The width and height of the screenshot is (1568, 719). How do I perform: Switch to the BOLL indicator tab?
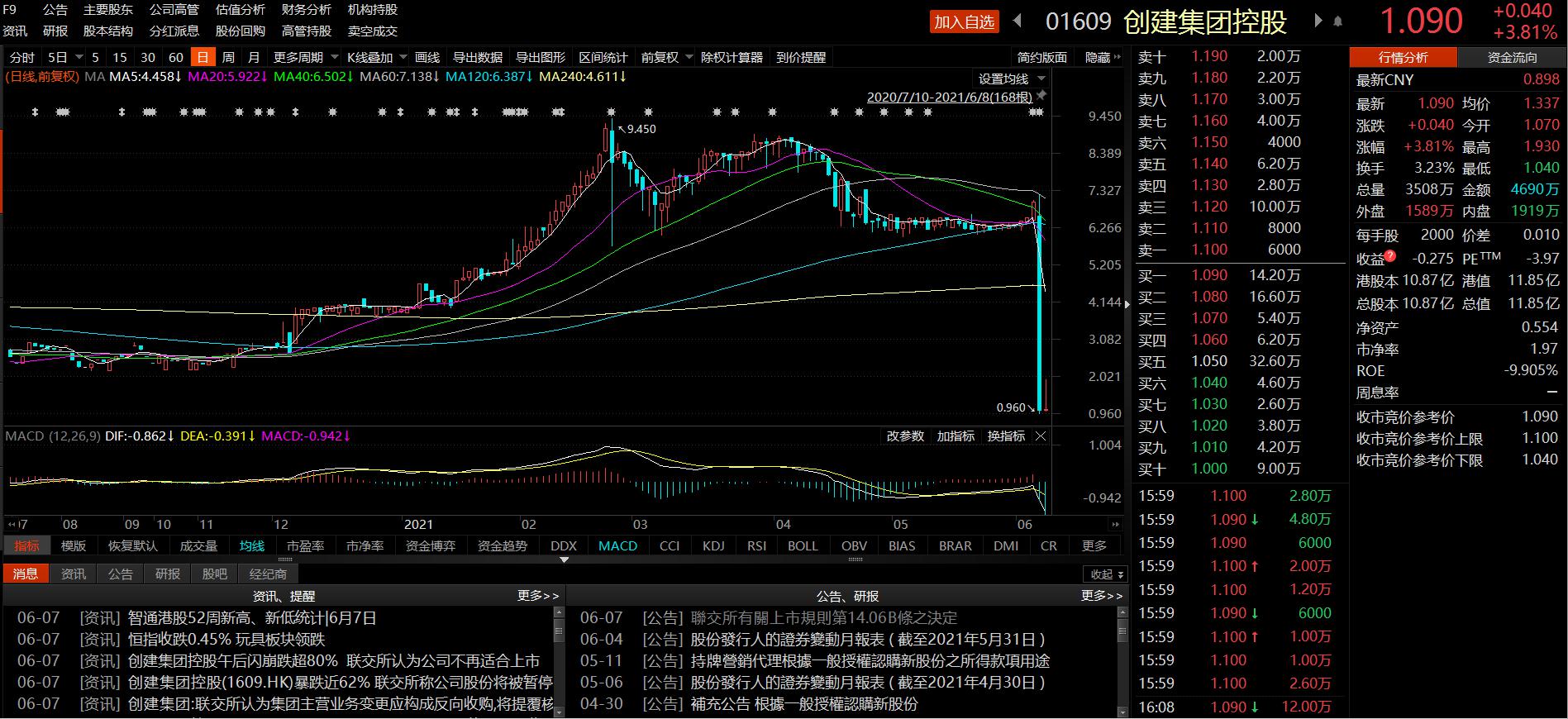tap(803, 545)
